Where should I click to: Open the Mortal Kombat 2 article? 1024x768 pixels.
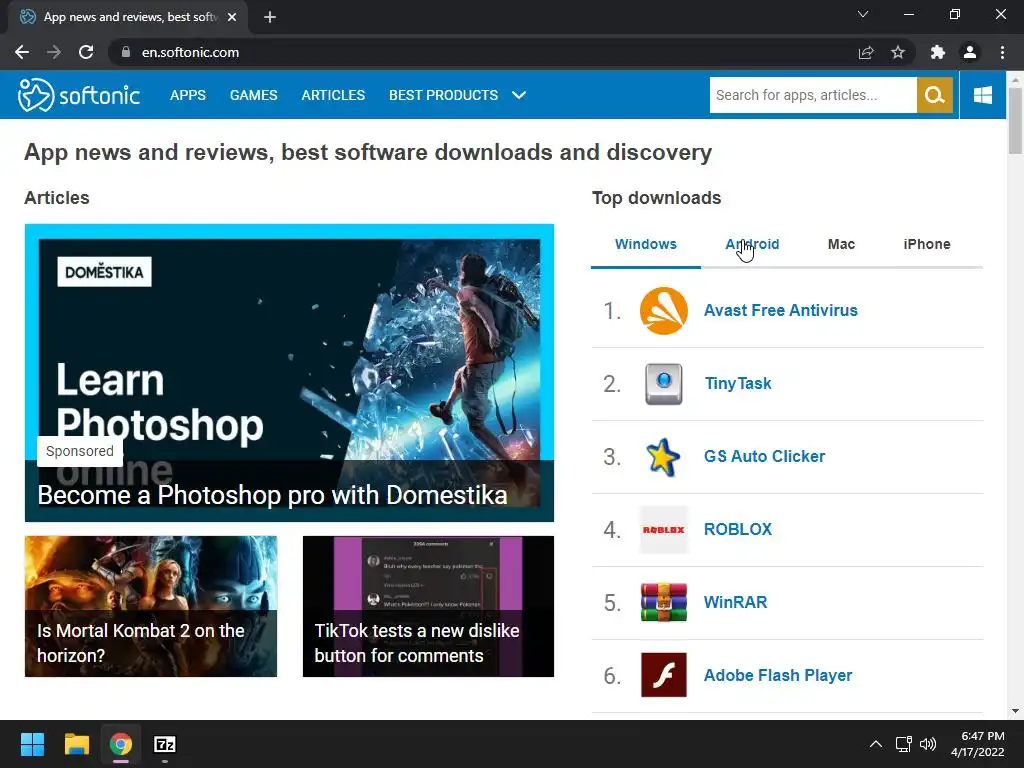pos(151,606)
